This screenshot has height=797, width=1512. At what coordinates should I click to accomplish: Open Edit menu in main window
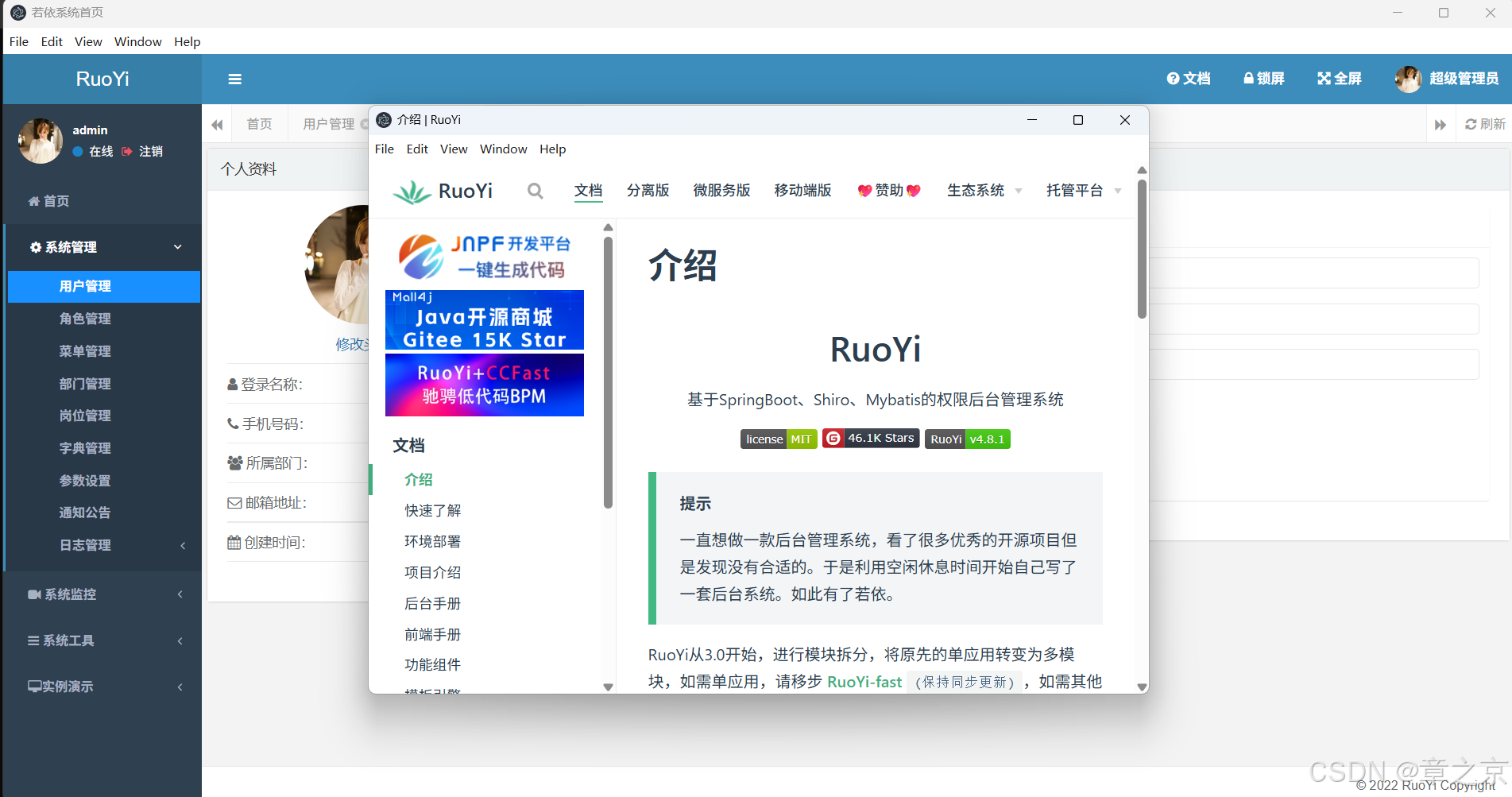click(x=52, y=41)
